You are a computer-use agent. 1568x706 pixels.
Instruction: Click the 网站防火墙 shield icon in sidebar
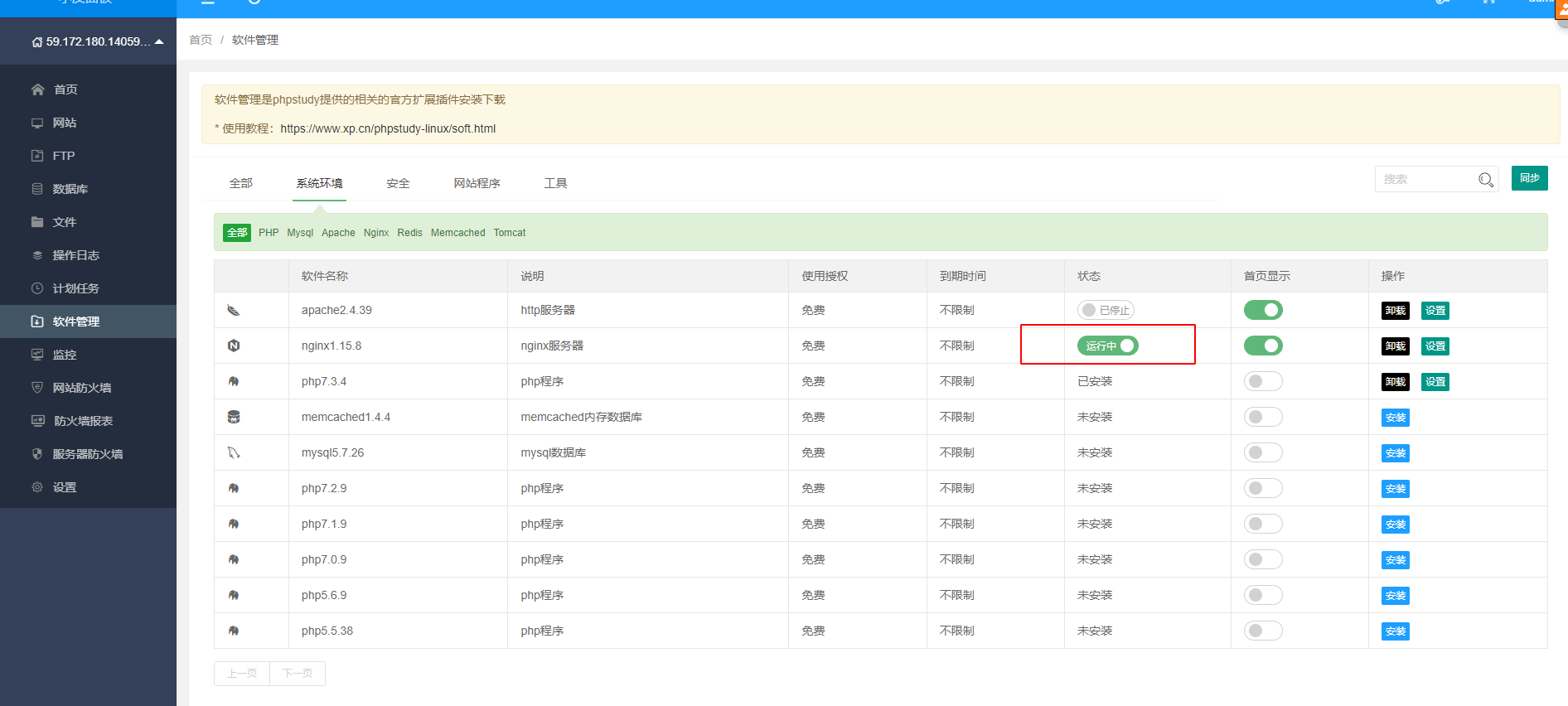(37, 388)
